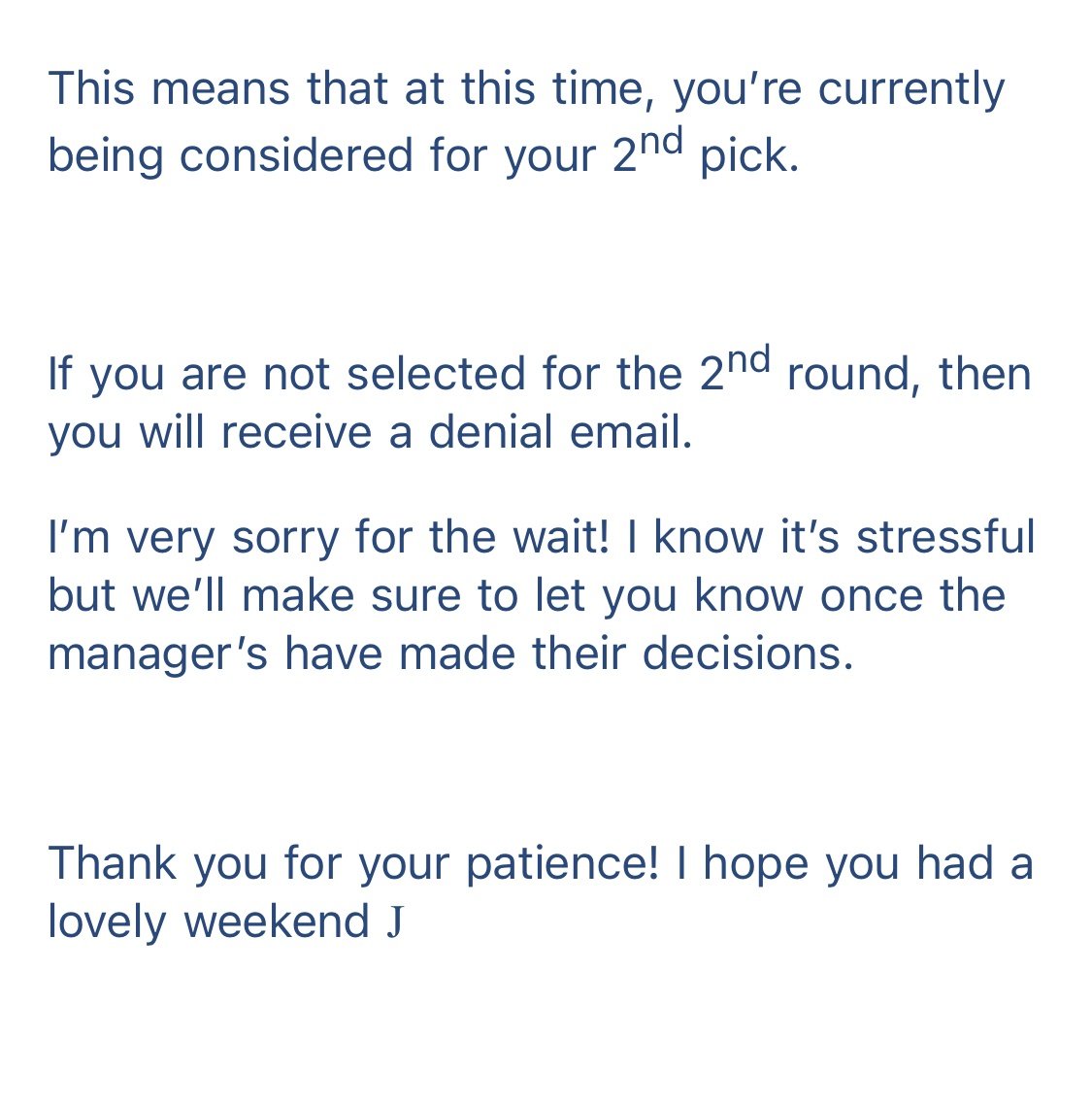Click the letter 'J' ending the message
Screen dimensions: 1092x1105
[395, 923]
